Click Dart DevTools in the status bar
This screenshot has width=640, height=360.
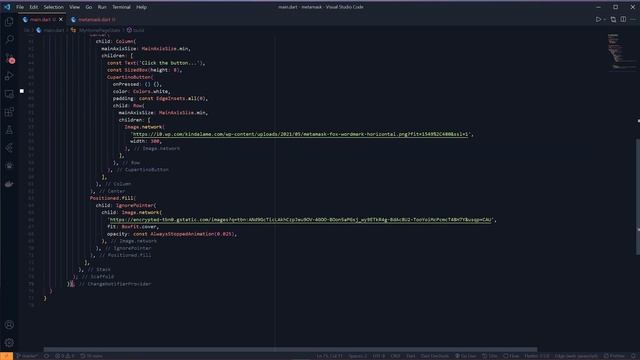coord(435,356)
